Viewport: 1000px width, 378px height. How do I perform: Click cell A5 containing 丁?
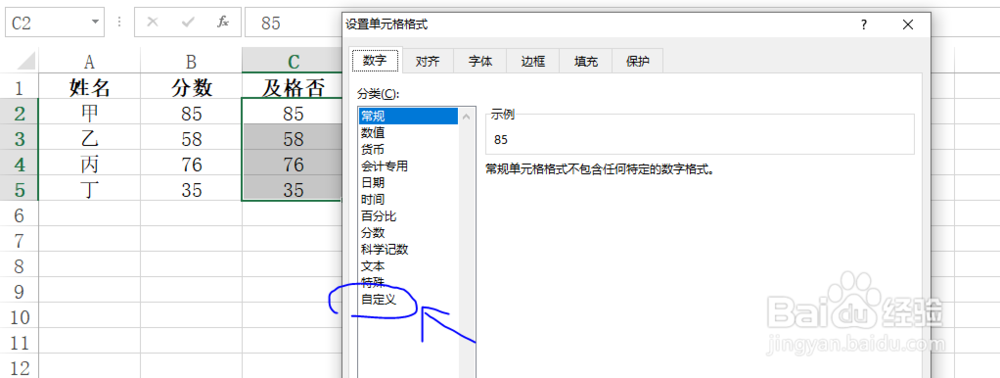[89, 189]
